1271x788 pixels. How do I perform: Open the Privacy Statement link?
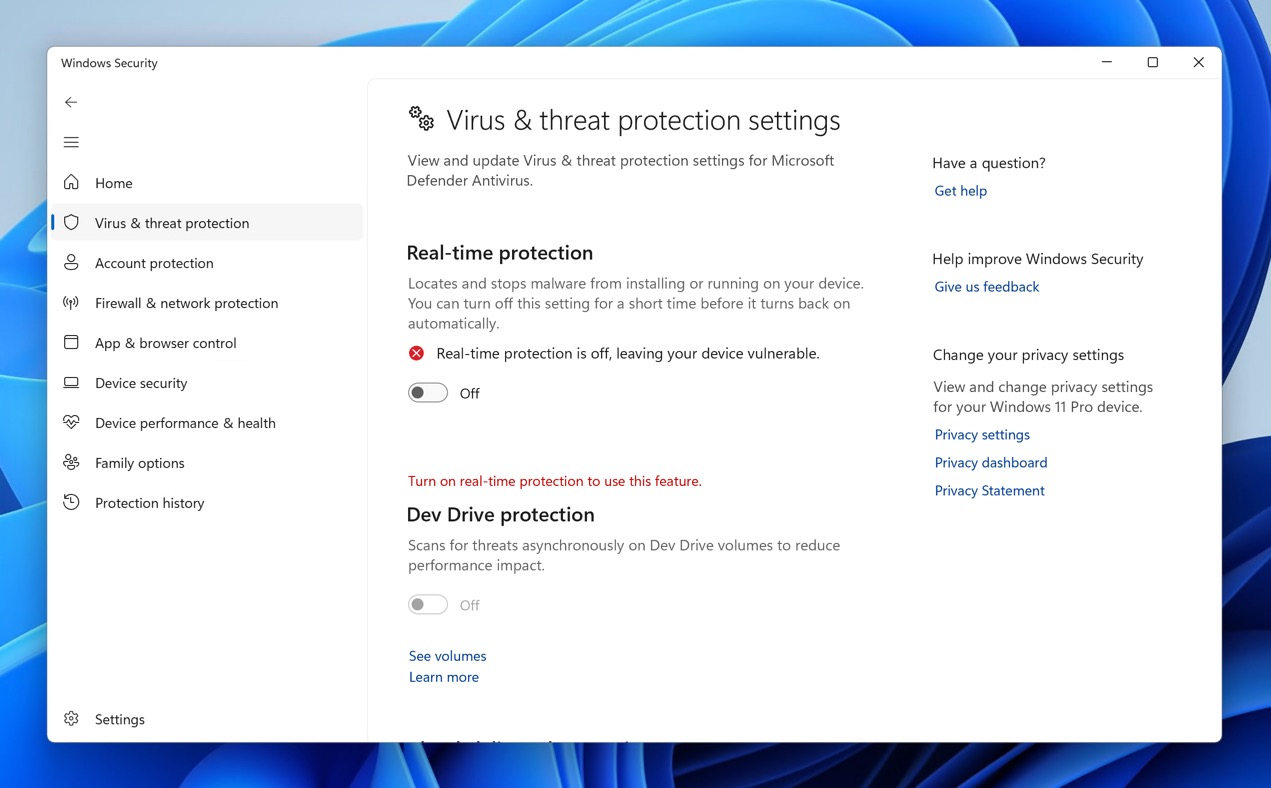(989, 491)
